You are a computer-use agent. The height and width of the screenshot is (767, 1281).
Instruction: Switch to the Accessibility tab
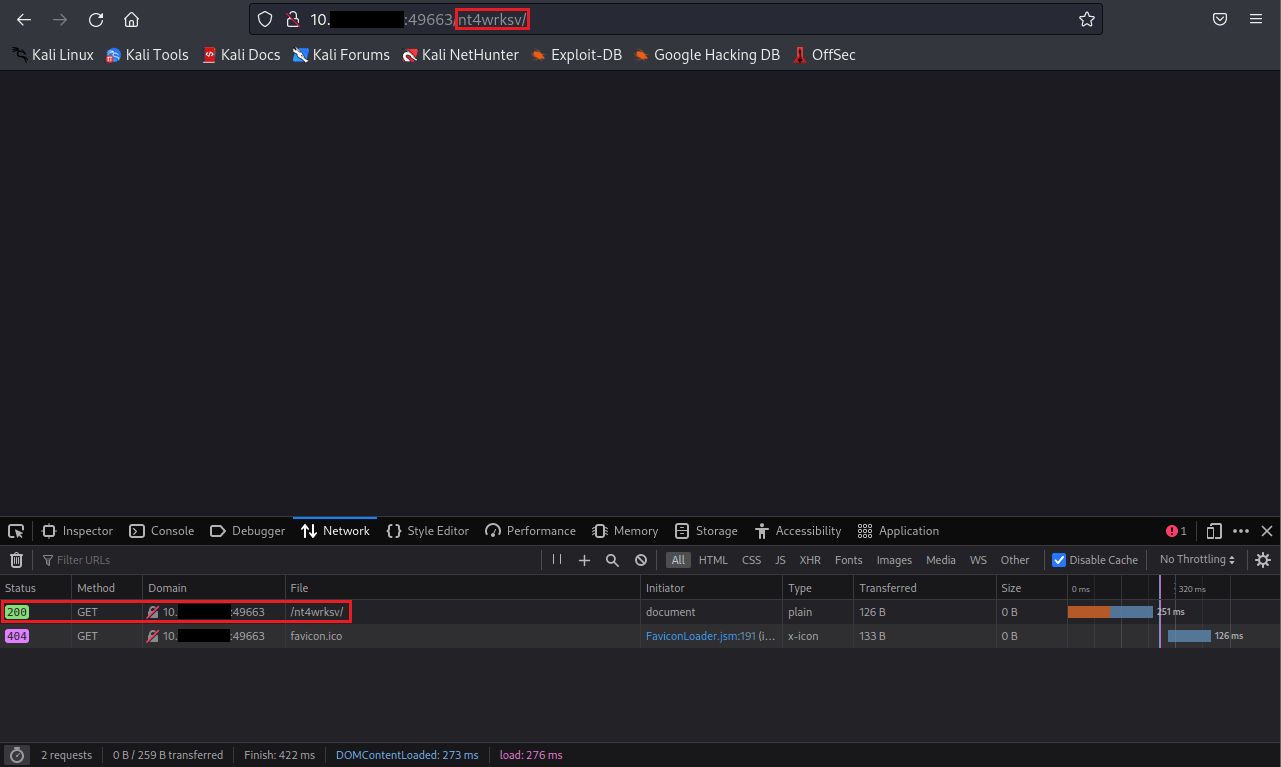pos(798,531)
